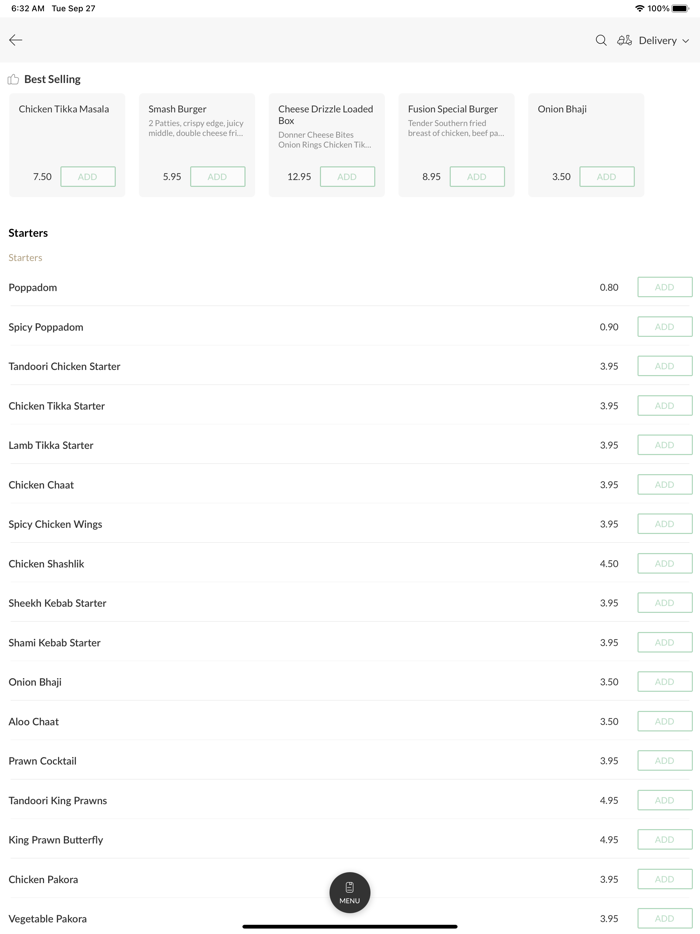Add Poppadom to the order
This screenshot has width=700, height=934.
point(665,287)
